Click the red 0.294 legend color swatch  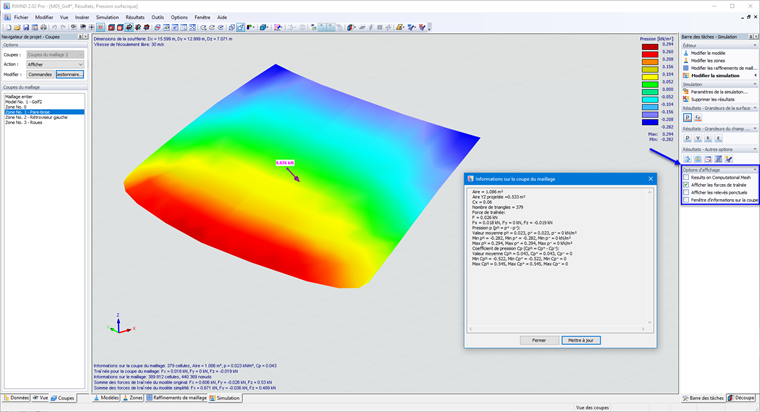click(650, 47)
